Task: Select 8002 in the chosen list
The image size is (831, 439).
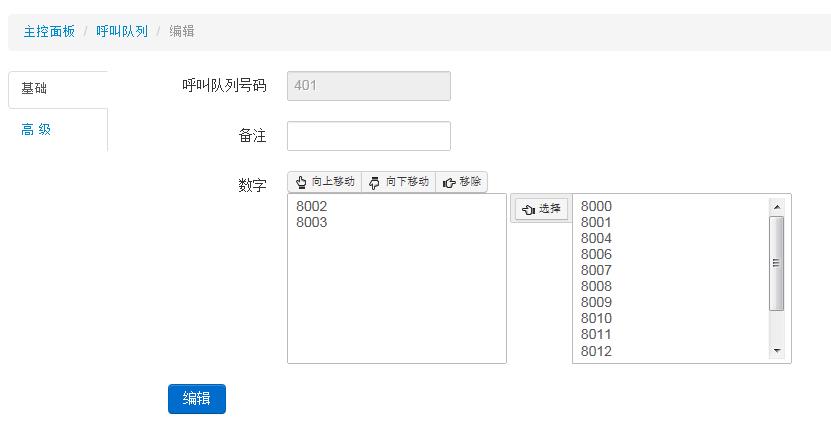Action: click(x=396, y=206)
